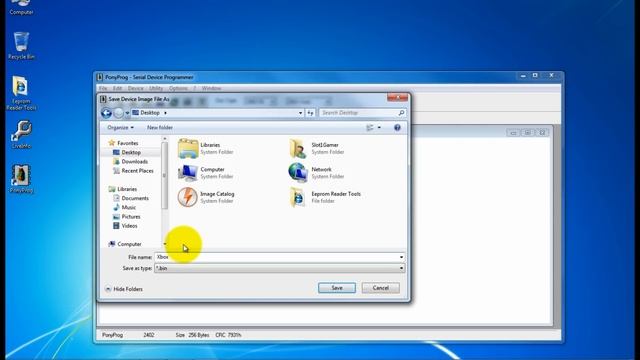Select the Recycle Bin desktop icon

[x=21, y=46]
